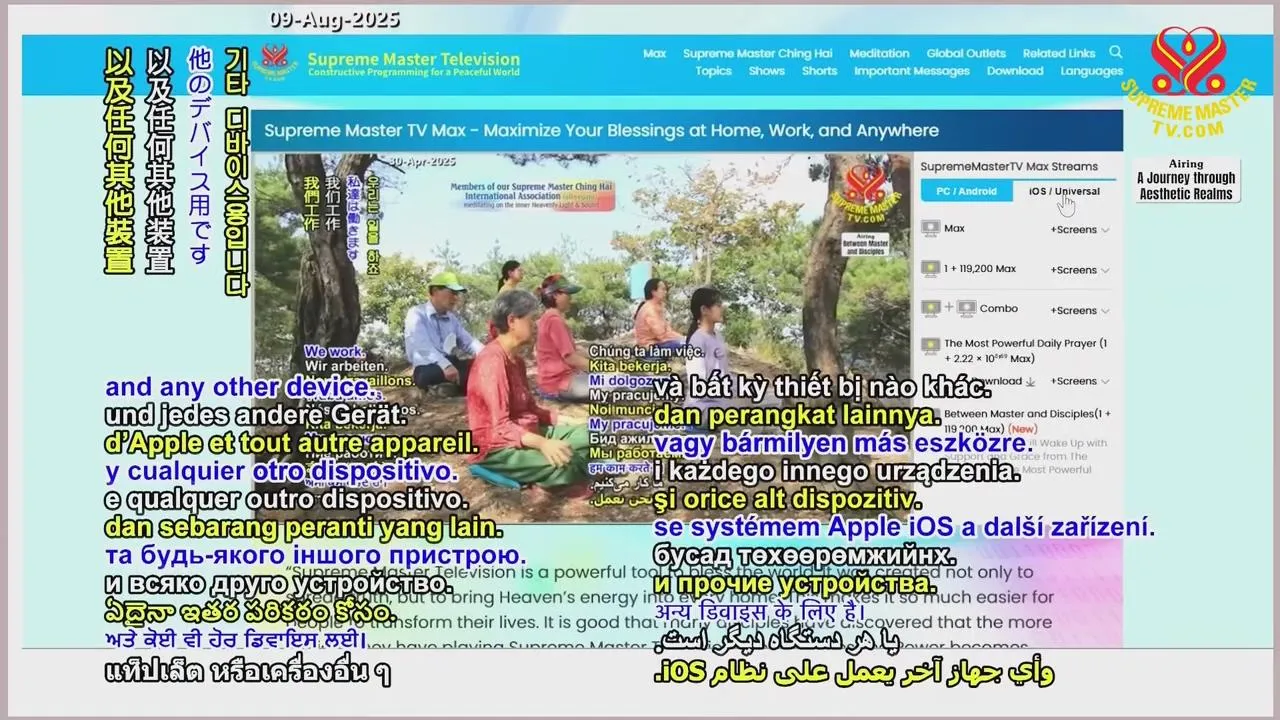Click the monitor icon beside 1 + 119,200 Max
This screenshot has width=1280, height=720.
click(x=930, y=269)
